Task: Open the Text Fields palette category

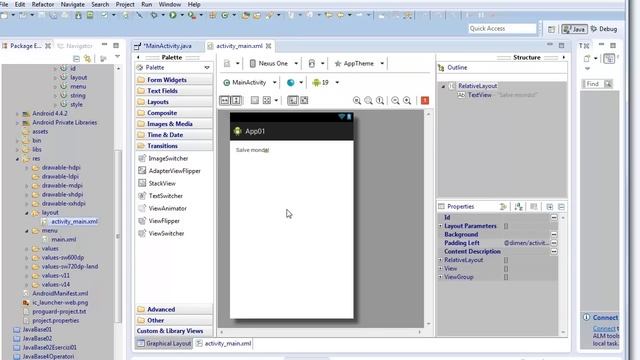Action: tap(174, 91)
